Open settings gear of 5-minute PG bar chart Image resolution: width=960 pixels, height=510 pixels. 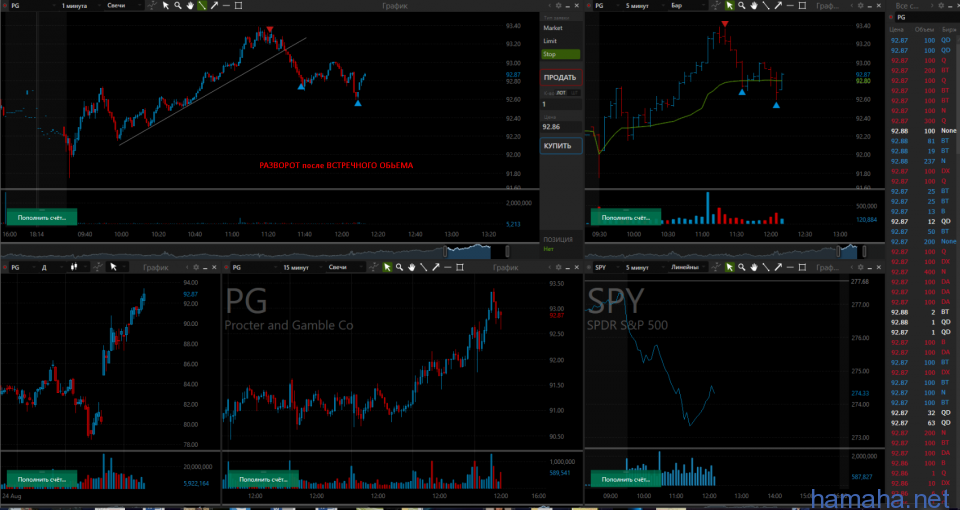pyautogui.click(x=861, y=6)
